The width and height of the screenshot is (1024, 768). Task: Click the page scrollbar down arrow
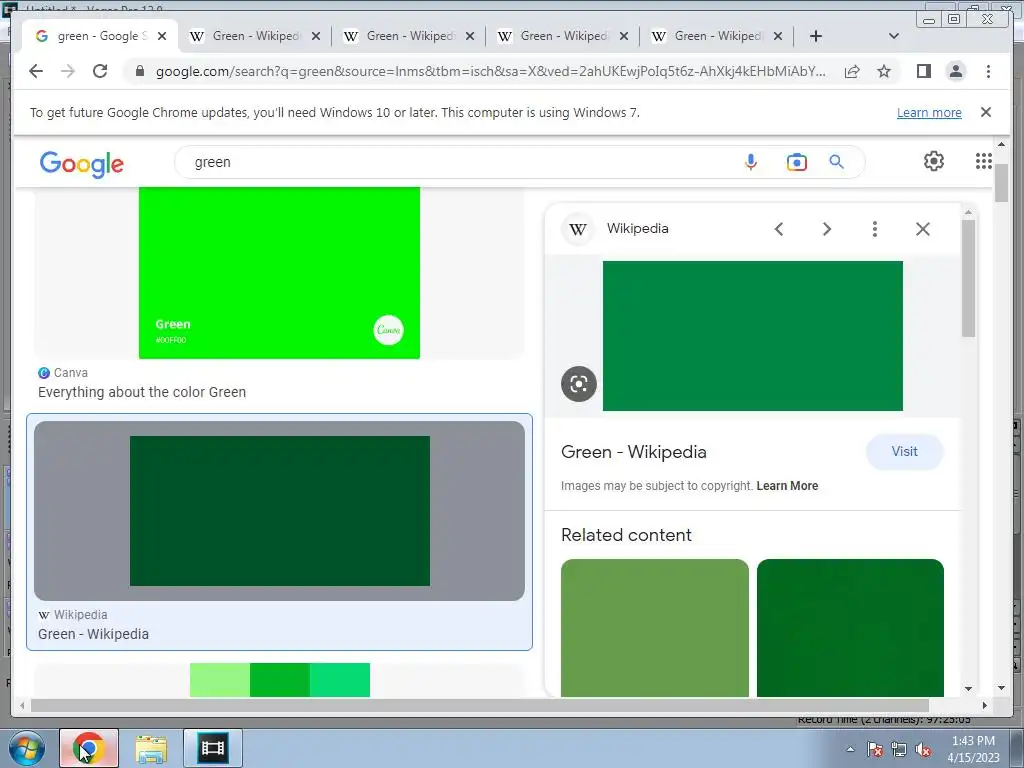(1002, 688)
